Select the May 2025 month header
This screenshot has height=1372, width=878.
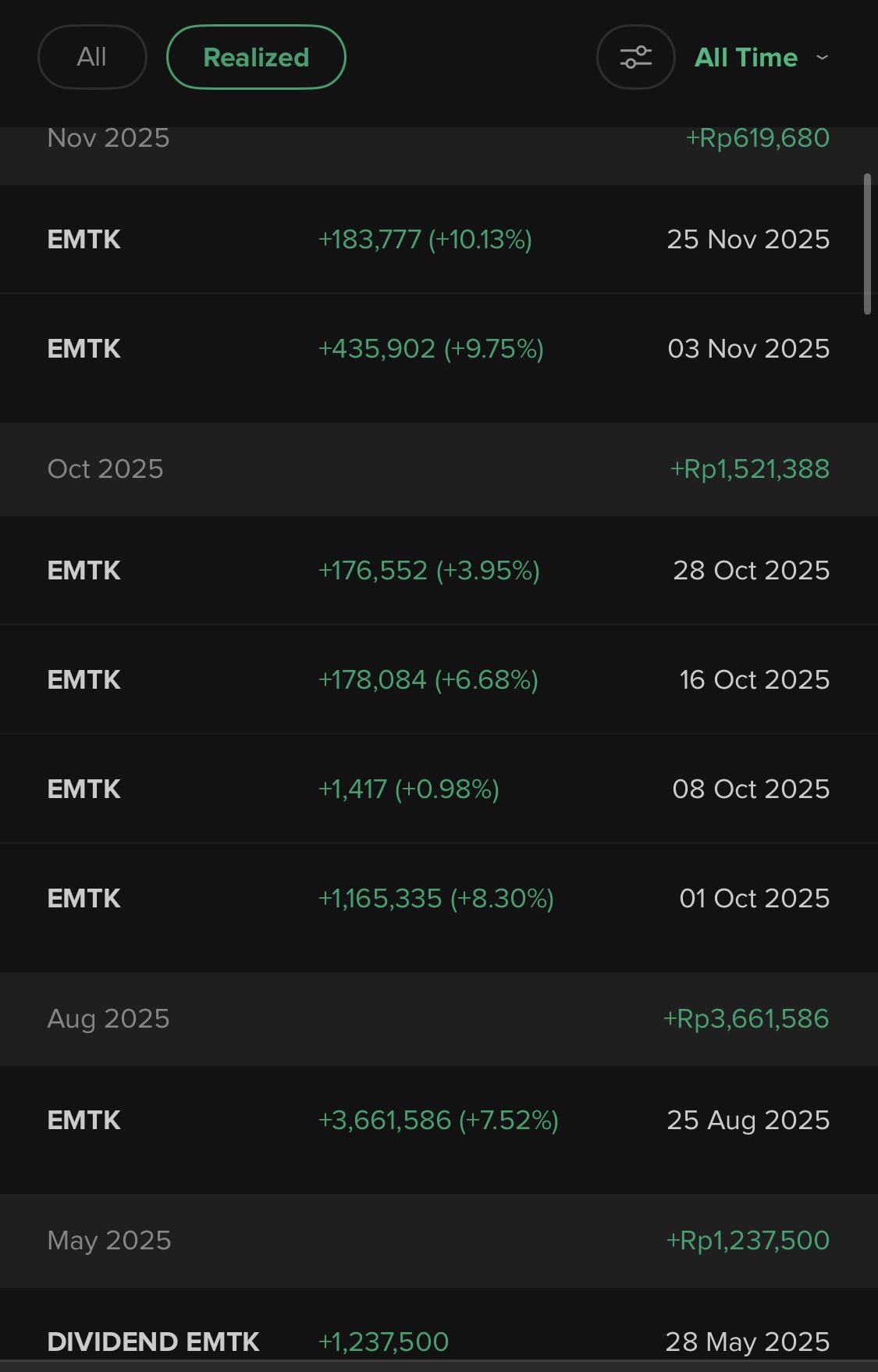click(x=109, y=1240)
